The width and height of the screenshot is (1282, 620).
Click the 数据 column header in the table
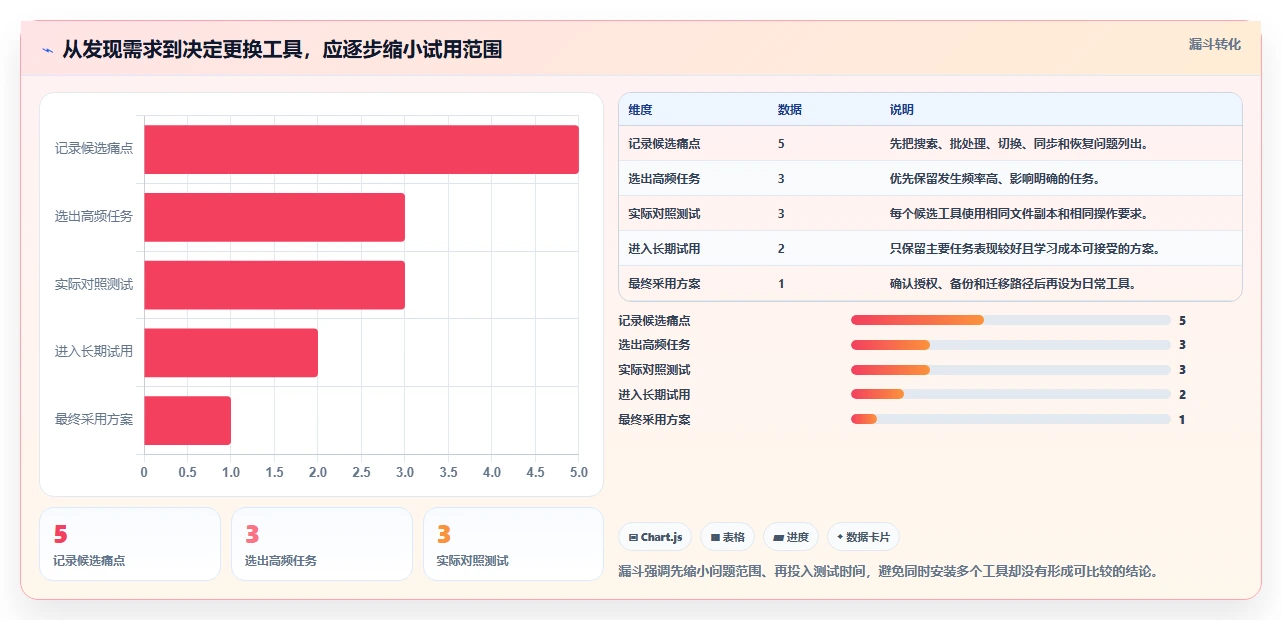789,110
